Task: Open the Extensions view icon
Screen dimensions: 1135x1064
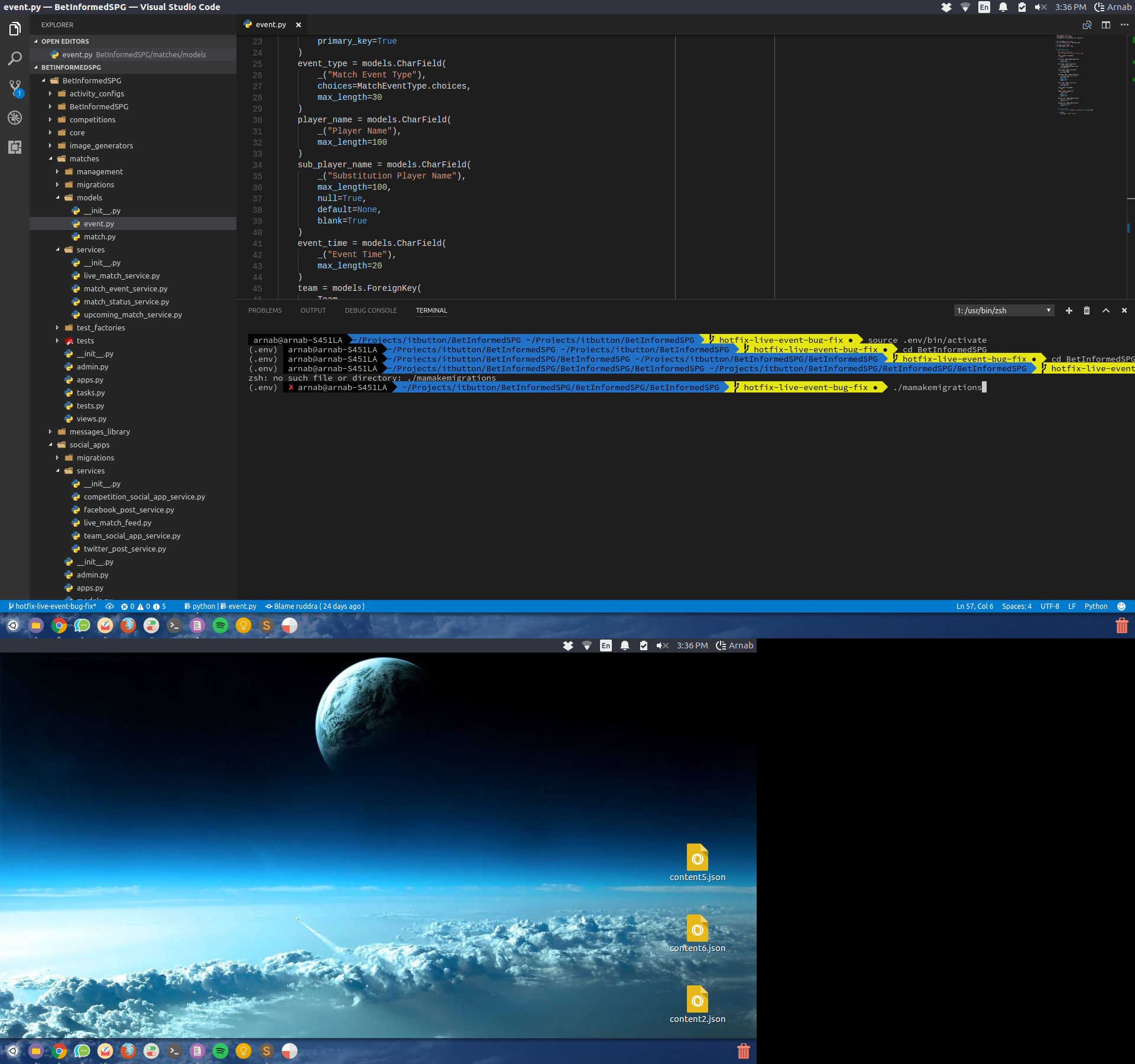Action: pyautogui.click(x=15, y=147)
